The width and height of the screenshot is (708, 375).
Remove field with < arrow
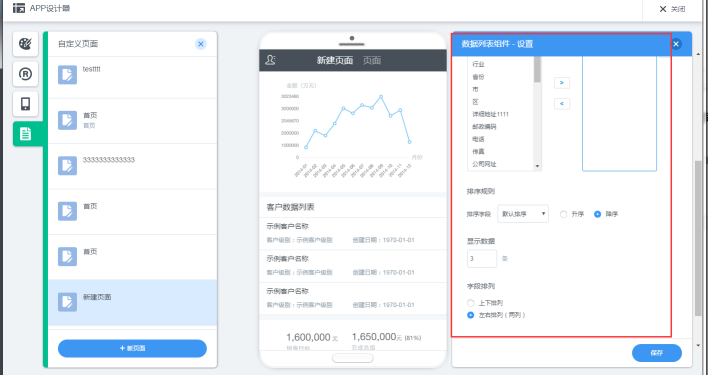point(562,104)
